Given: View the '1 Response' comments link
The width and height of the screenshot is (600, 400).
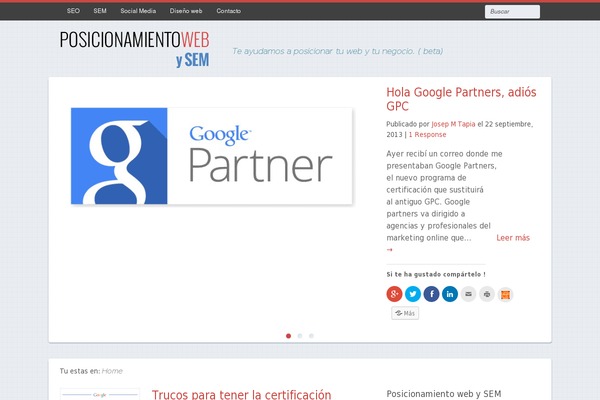Looking at the screenshot, I should tap(427, 134).
